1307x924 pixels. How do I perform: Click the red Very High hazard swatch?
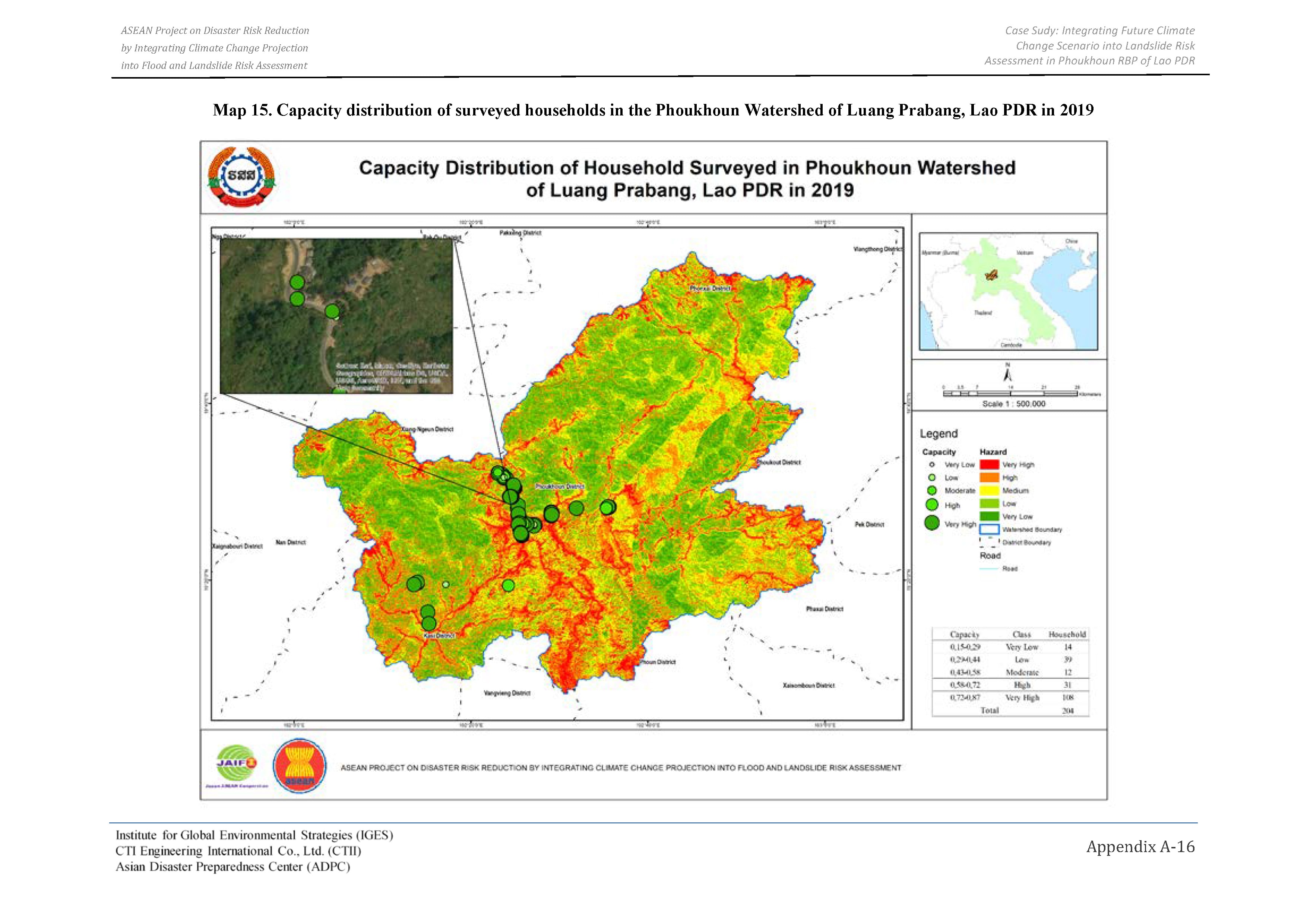(x=989, y=465)
